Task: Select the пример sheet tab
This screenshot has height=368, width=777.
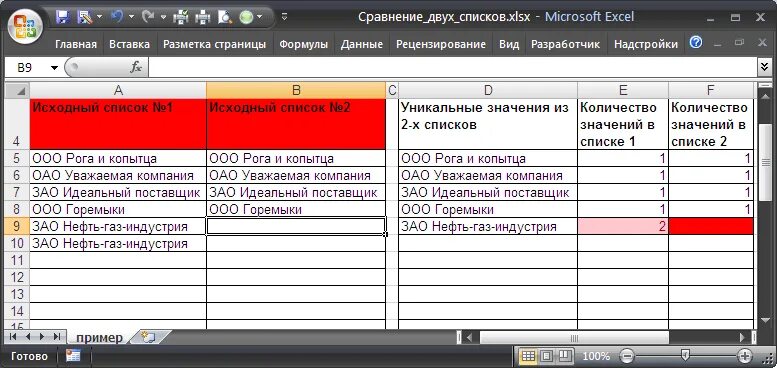Action: [x=99, y=338]
